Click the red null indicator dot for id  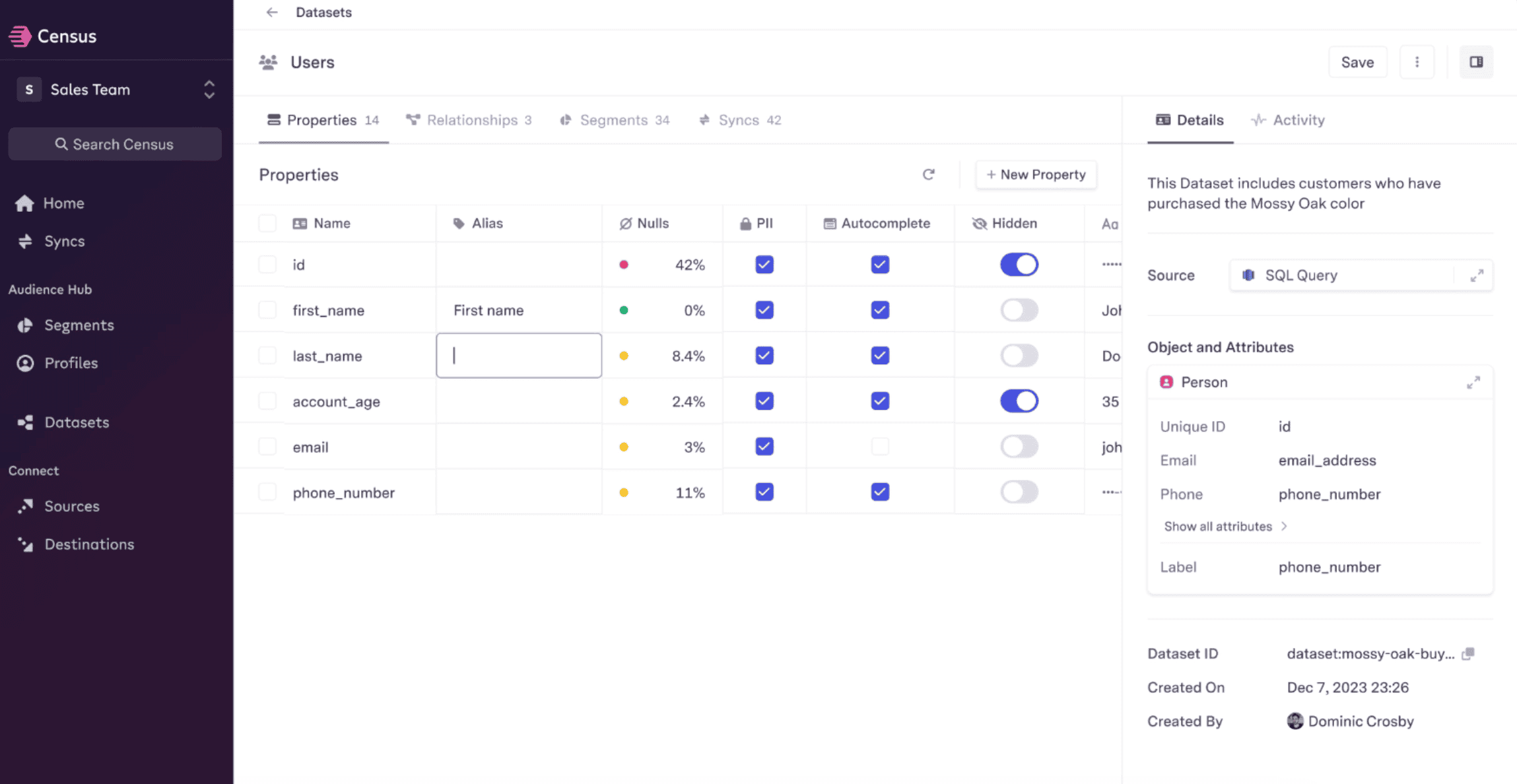[x=623, y=265]
